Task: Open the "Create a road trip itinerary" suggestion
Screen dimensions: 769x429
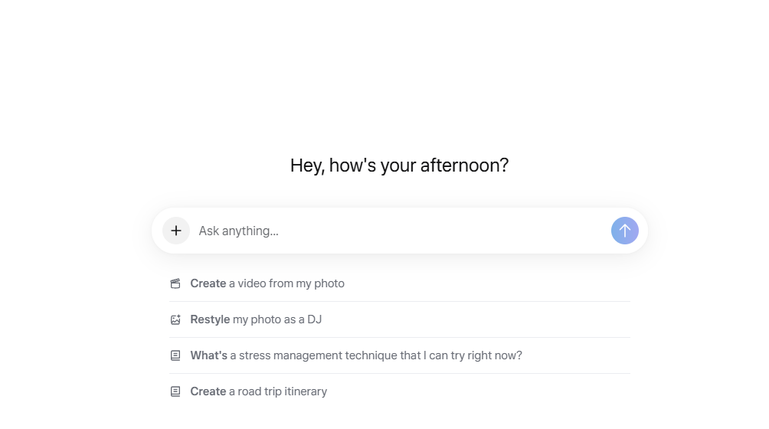Action: [x=258, y=392]
